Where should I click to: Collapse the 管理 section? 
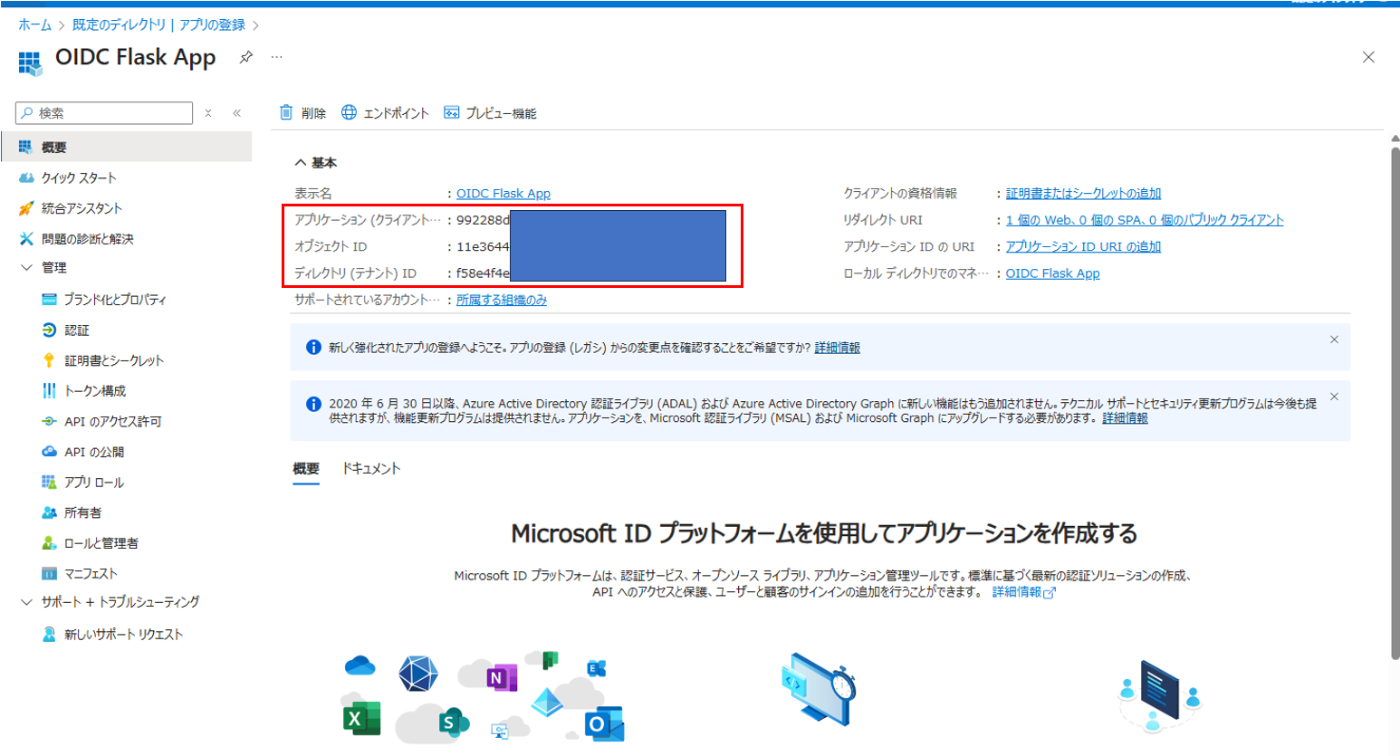click(26, 268)
